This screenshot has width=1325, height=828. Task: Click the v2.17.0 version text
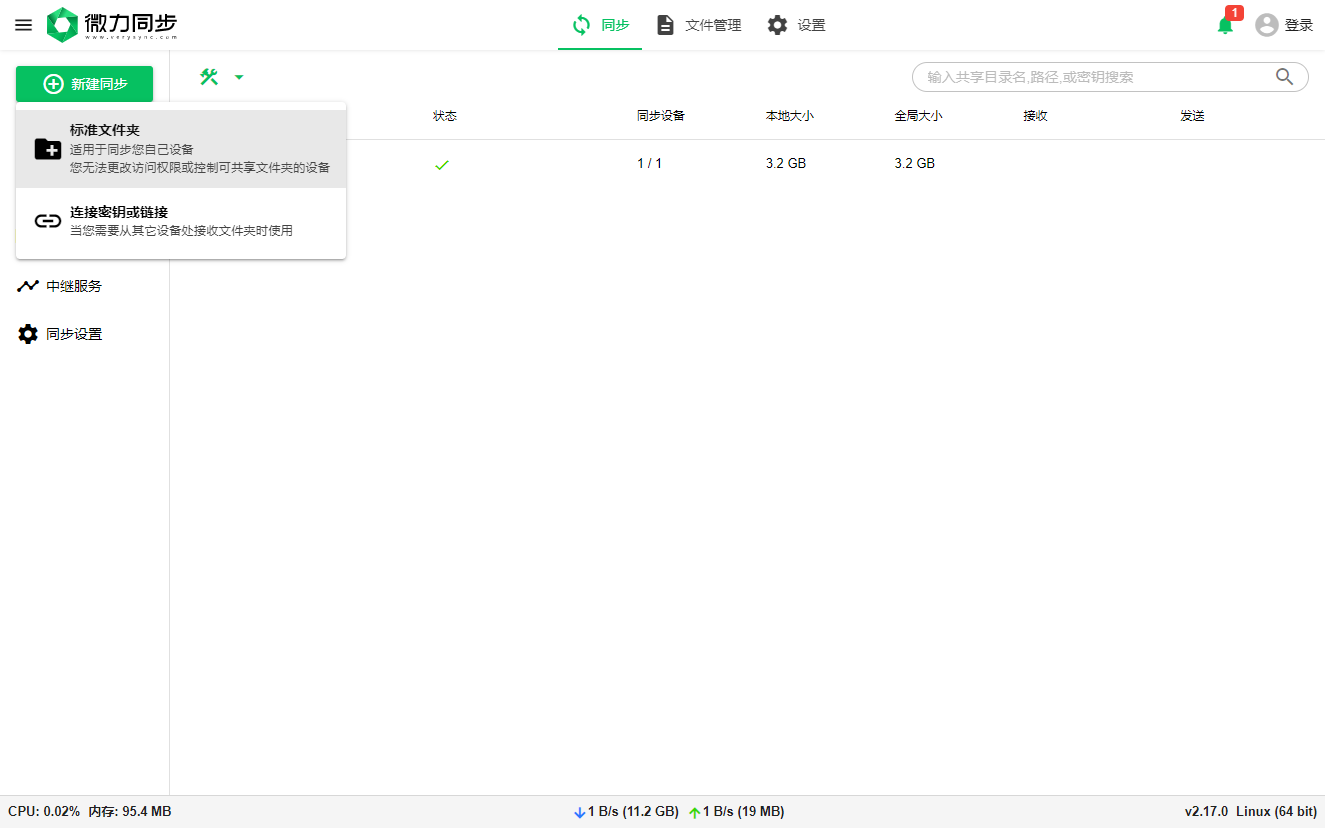(x=1206, y=812)
